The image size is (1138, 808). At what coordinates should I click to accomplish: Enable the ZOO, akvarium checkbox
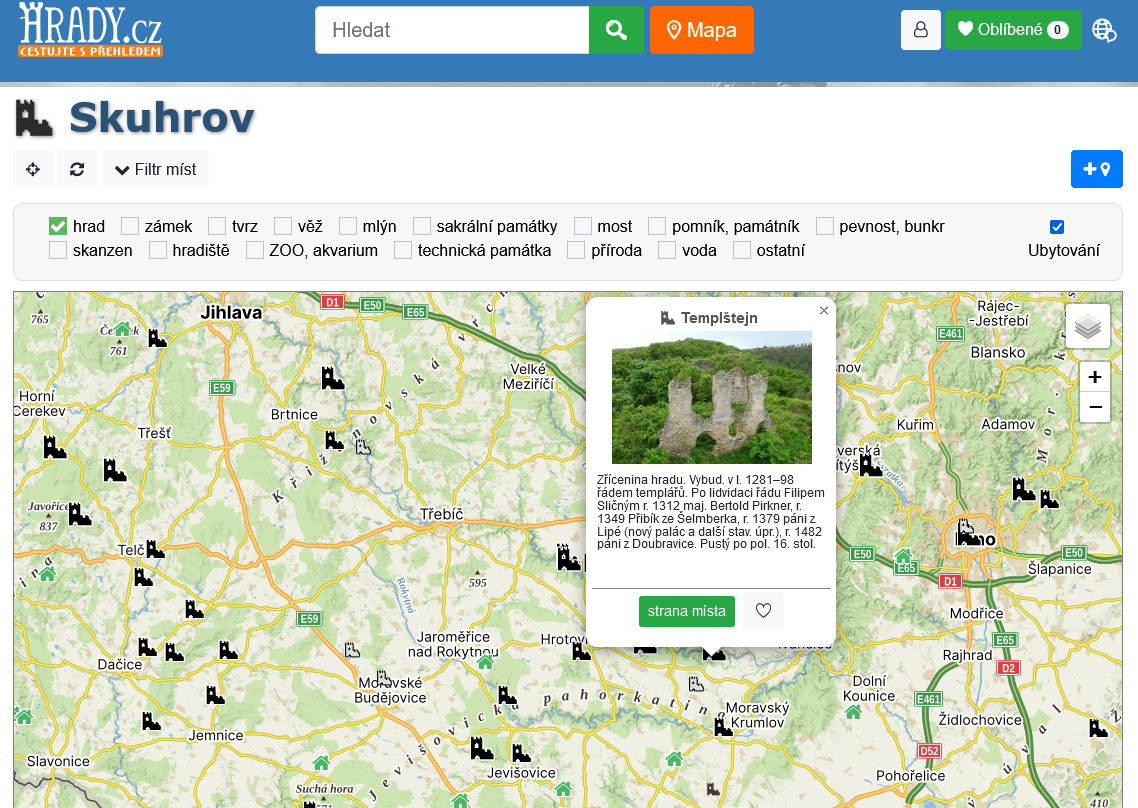pos(255,250)
